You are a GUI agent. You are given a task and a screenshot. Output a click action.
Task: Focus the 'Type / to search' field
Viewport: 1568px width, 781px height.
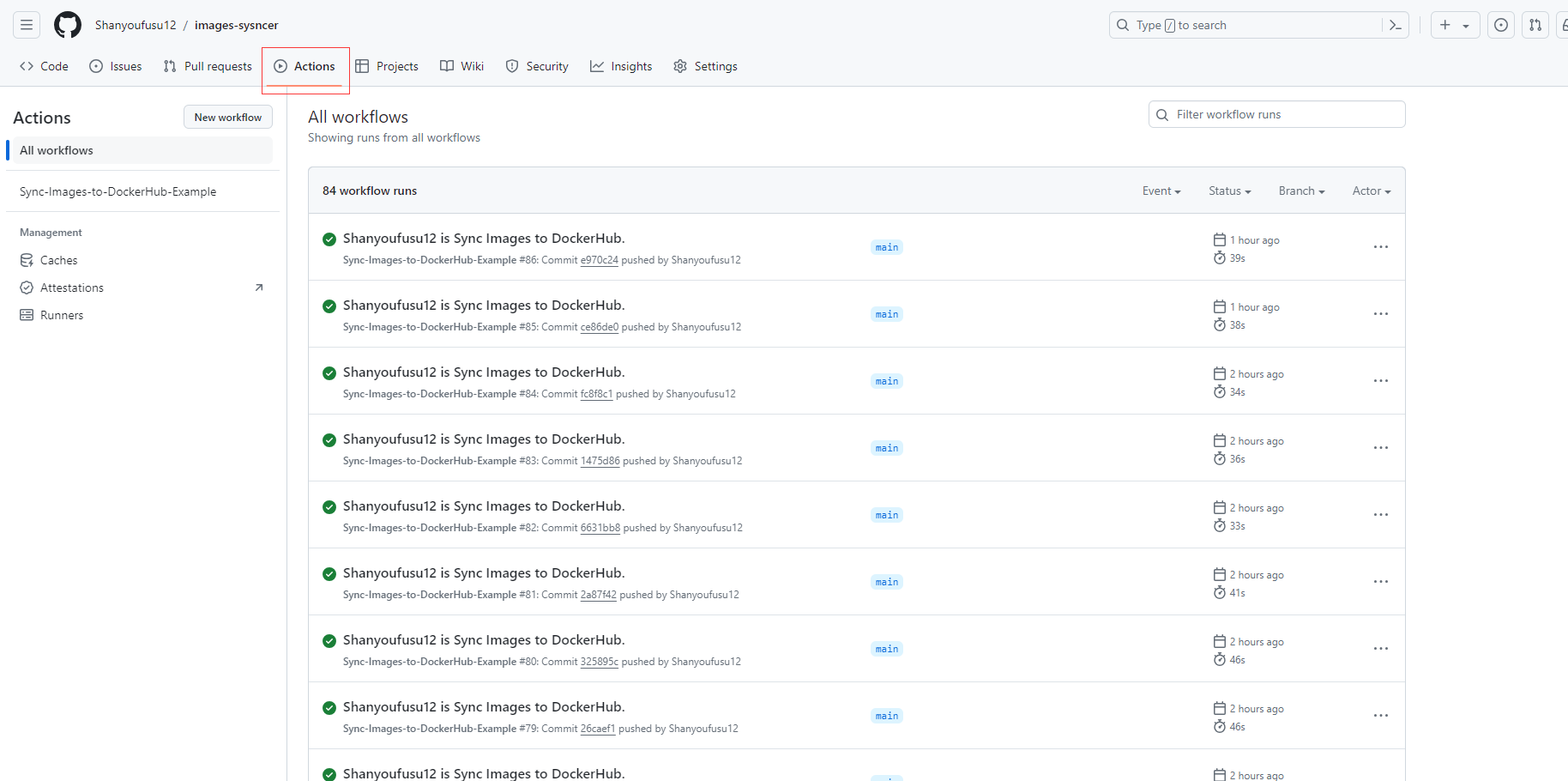1259,25
